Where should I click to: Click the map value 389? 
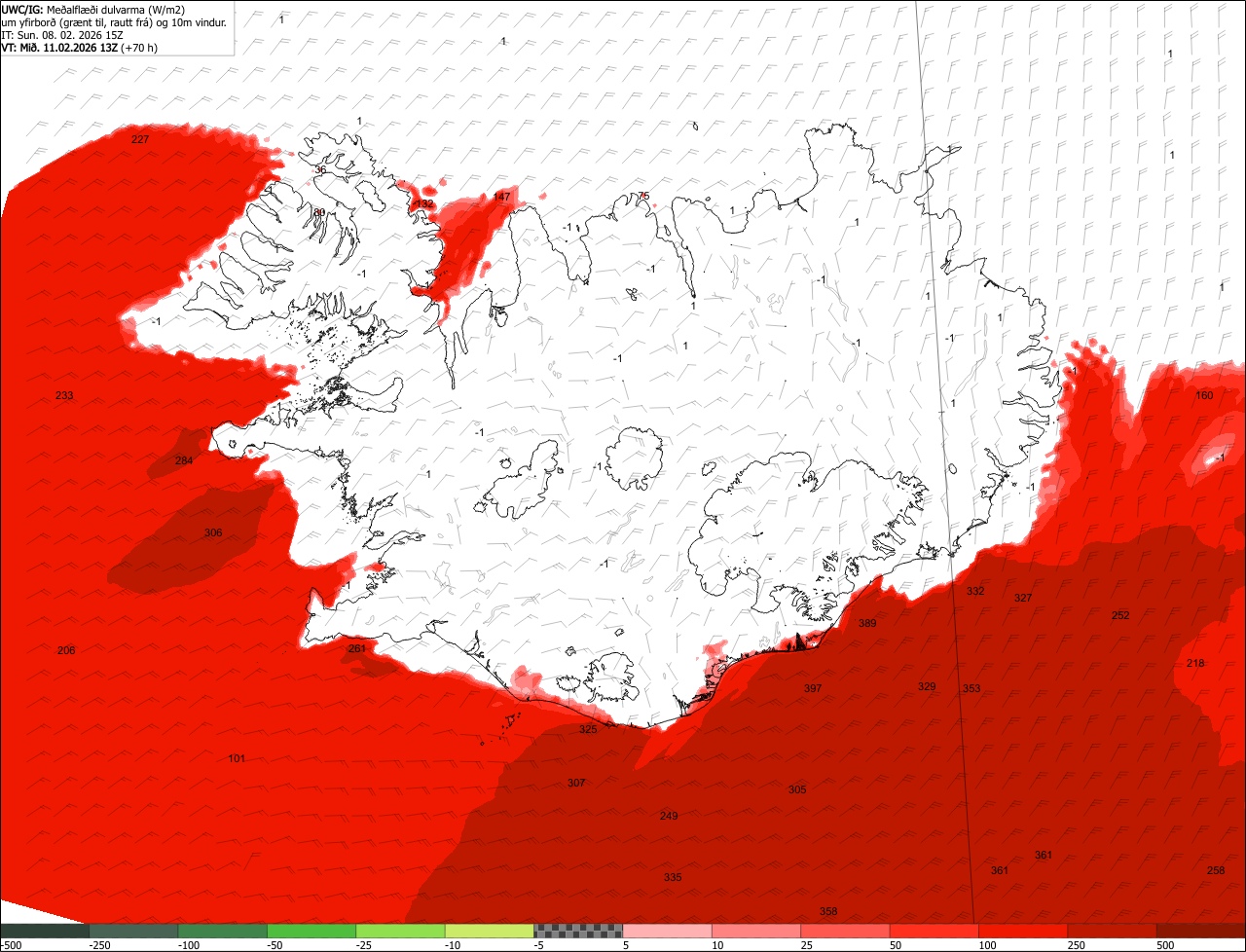(x=867, y=623)
